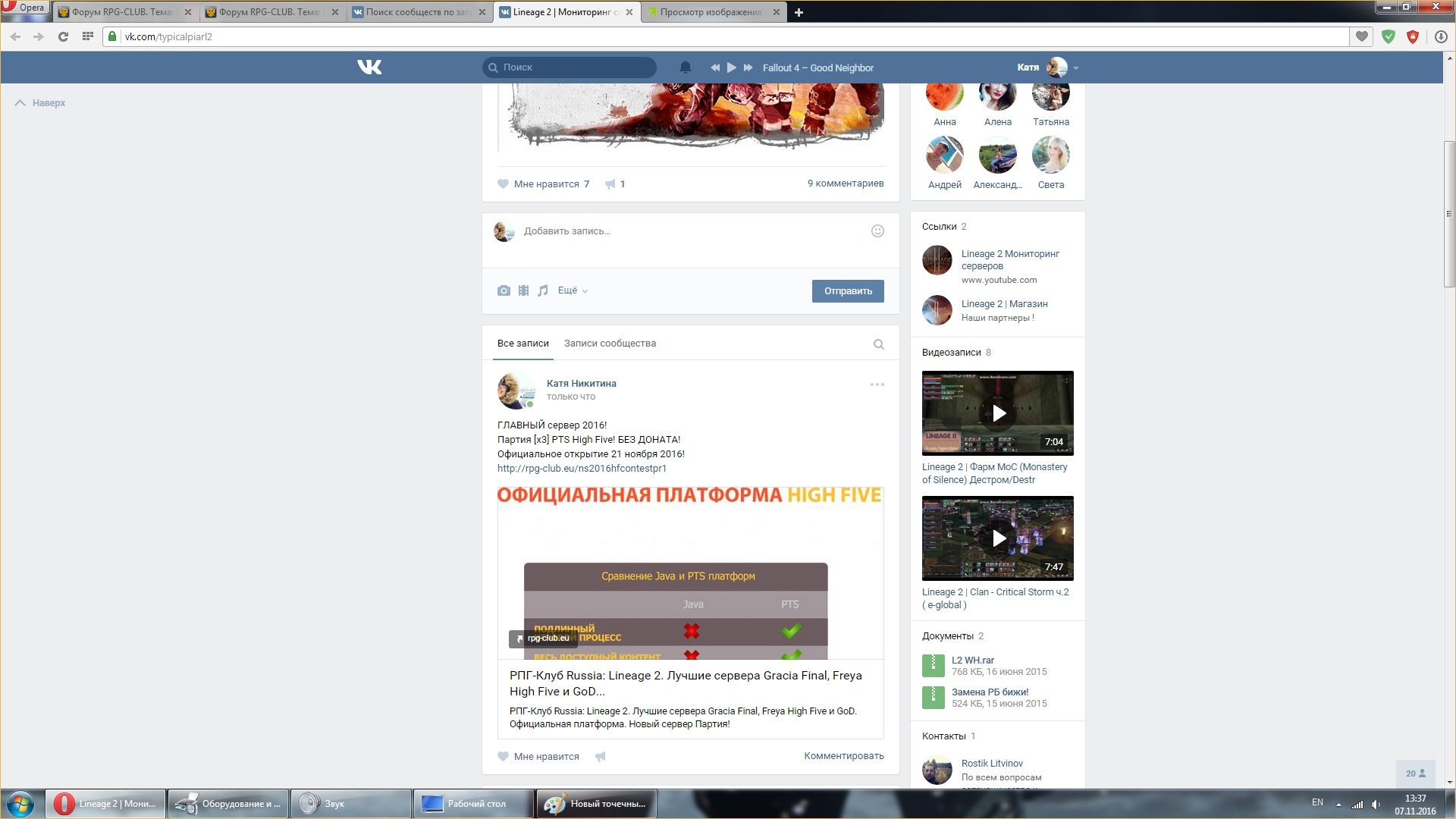Click the VK Поиск search field
Image resolution: width=1456 pixels, height=819 pixels.
[x=570, y=67]
